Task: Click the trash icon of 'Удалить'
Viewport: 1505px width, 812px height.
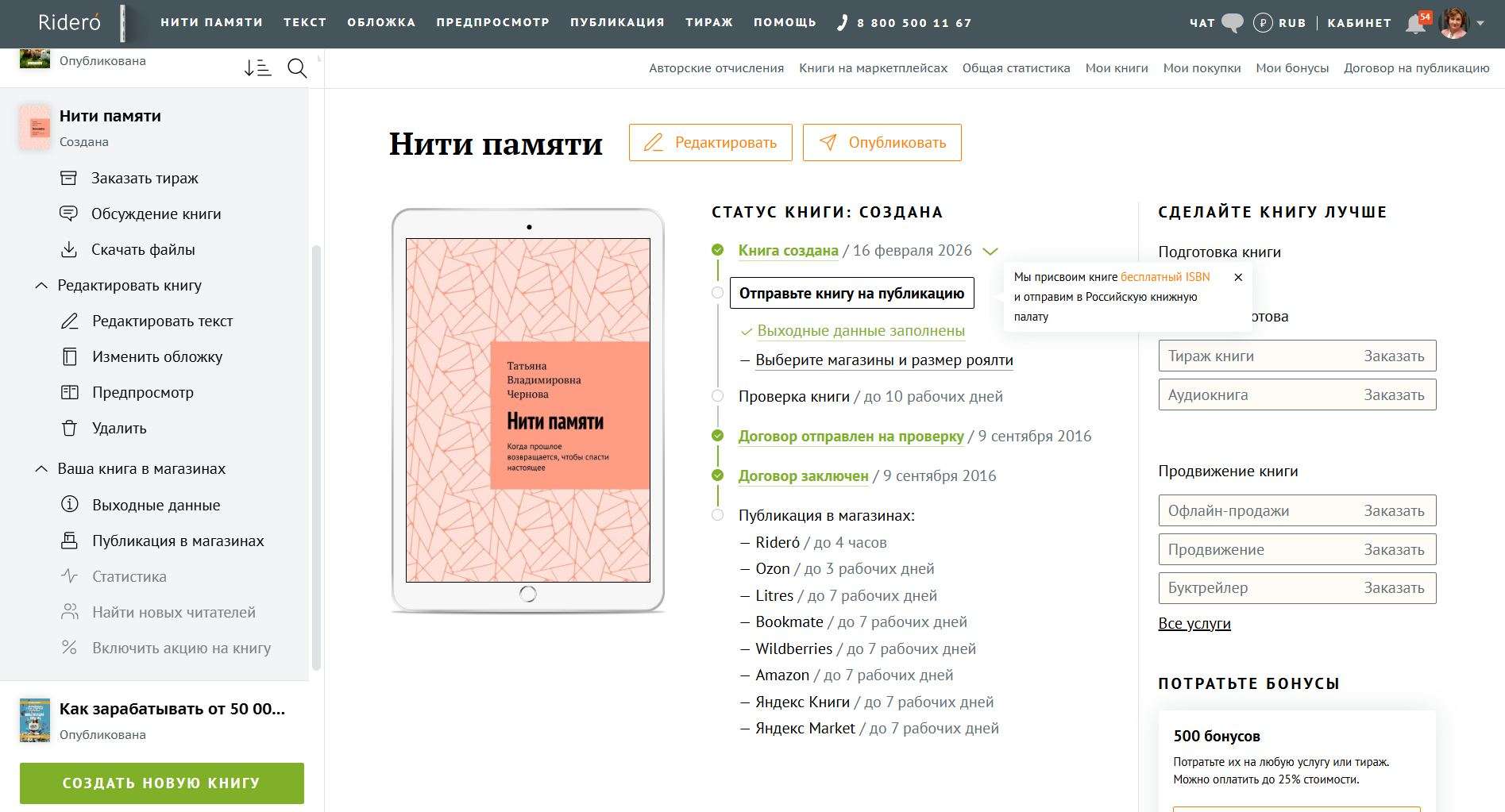Action: coord(70,428)
